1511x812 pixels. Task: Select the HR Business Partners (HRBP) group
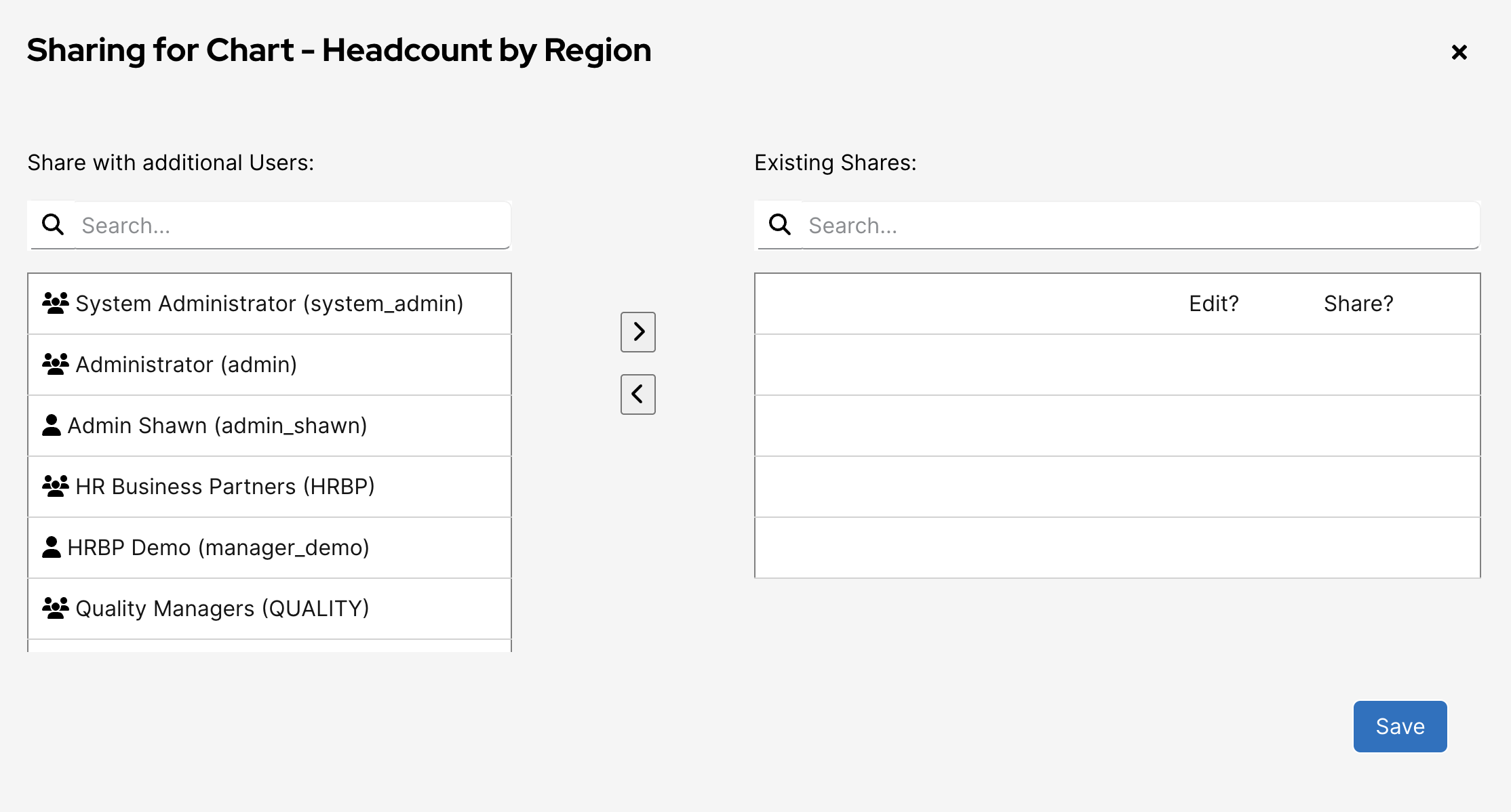coord(225,487)
